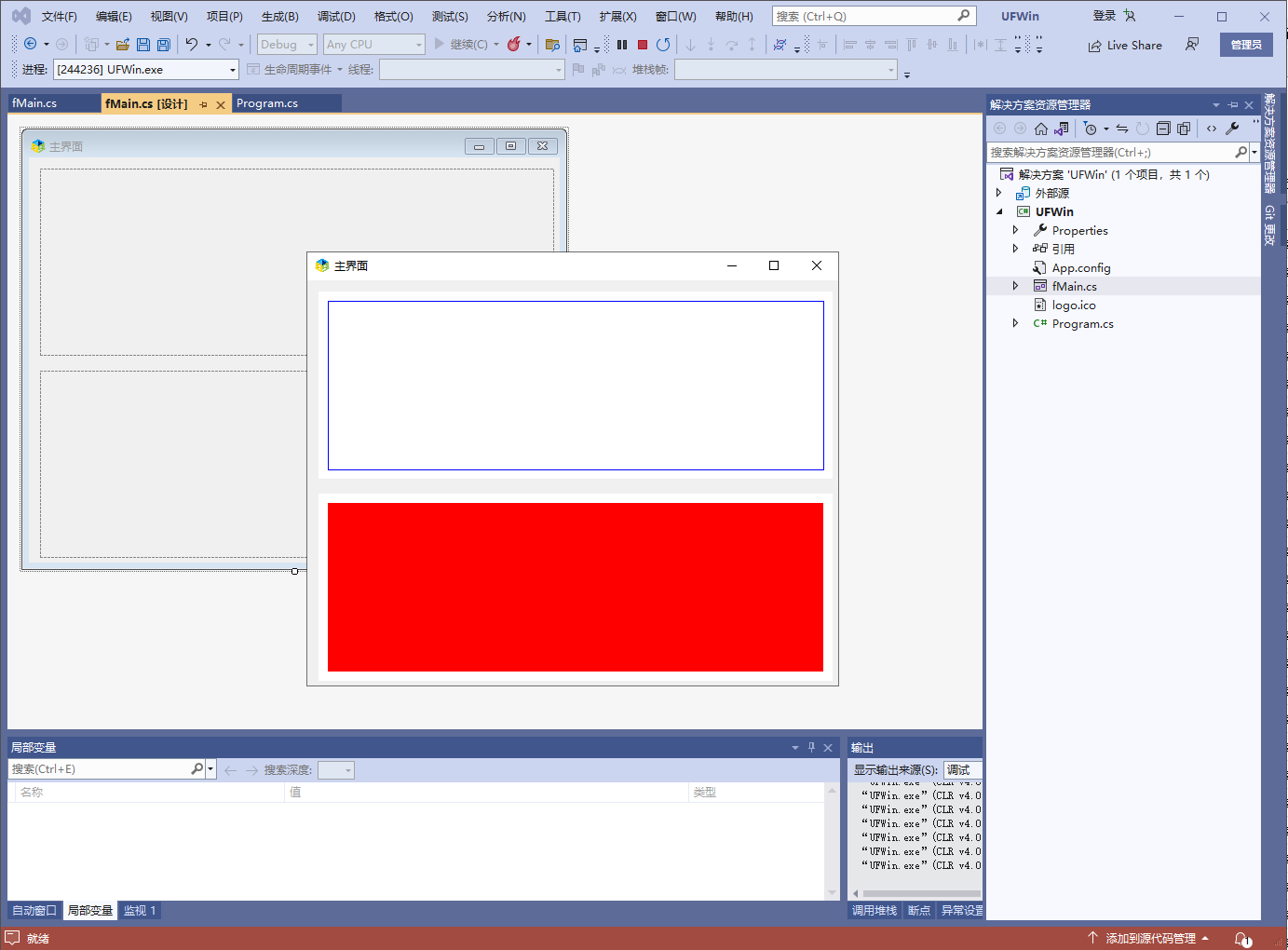Switch to the 调用堆栈 tab
Screen dimensions: 1288x950
(874, 910)
